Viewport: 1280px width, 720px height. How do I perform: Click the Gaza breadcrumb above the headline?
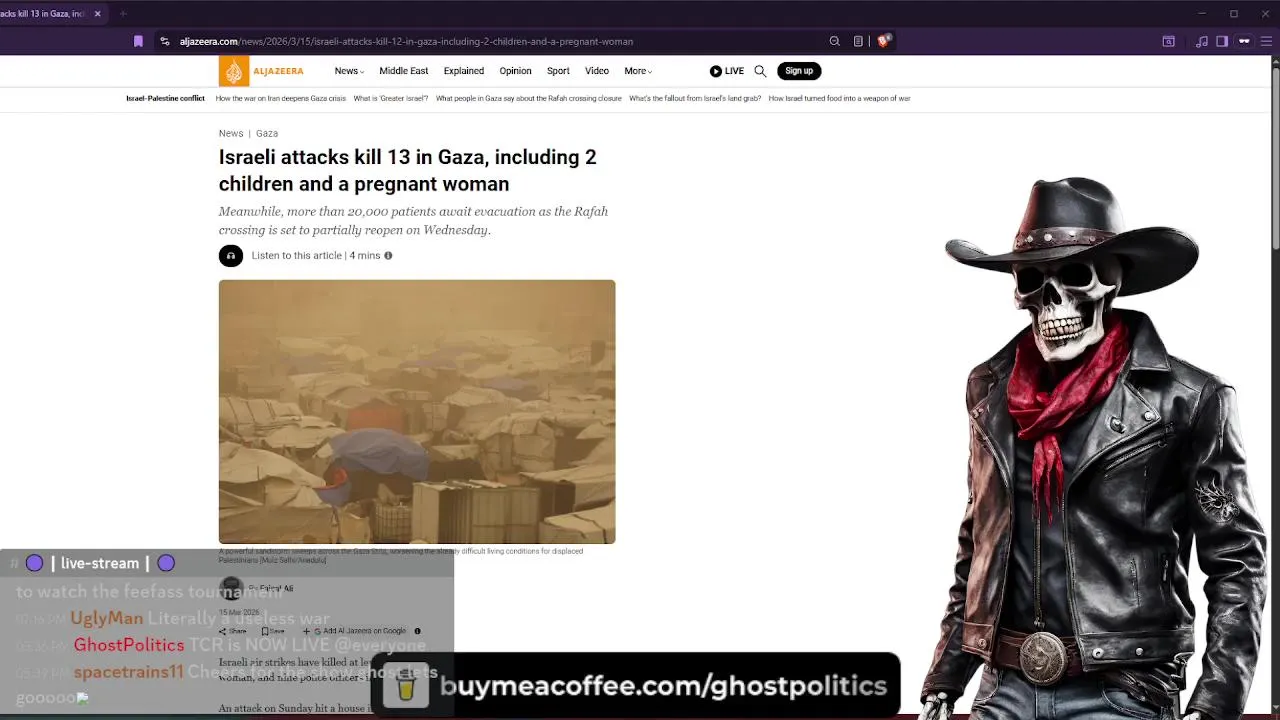click(267, 133)
